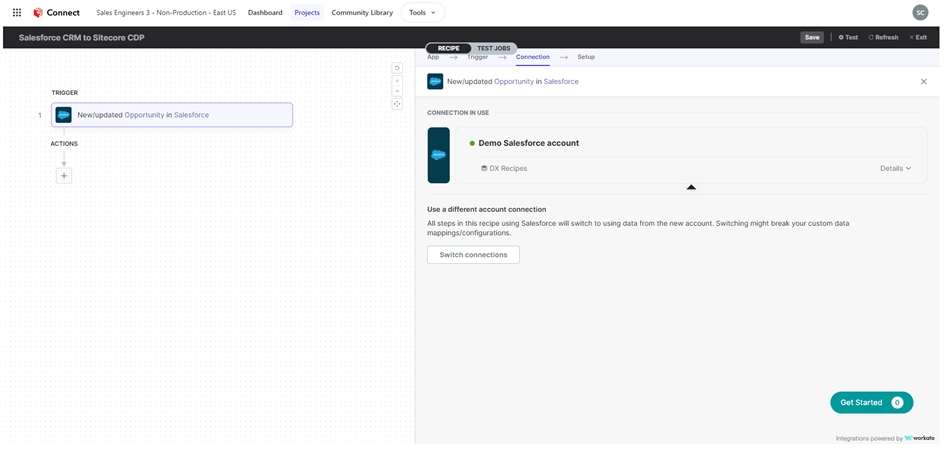
Task: Close the trigger configuration panel
Action: pyautogui.click(x=923, y=81)
